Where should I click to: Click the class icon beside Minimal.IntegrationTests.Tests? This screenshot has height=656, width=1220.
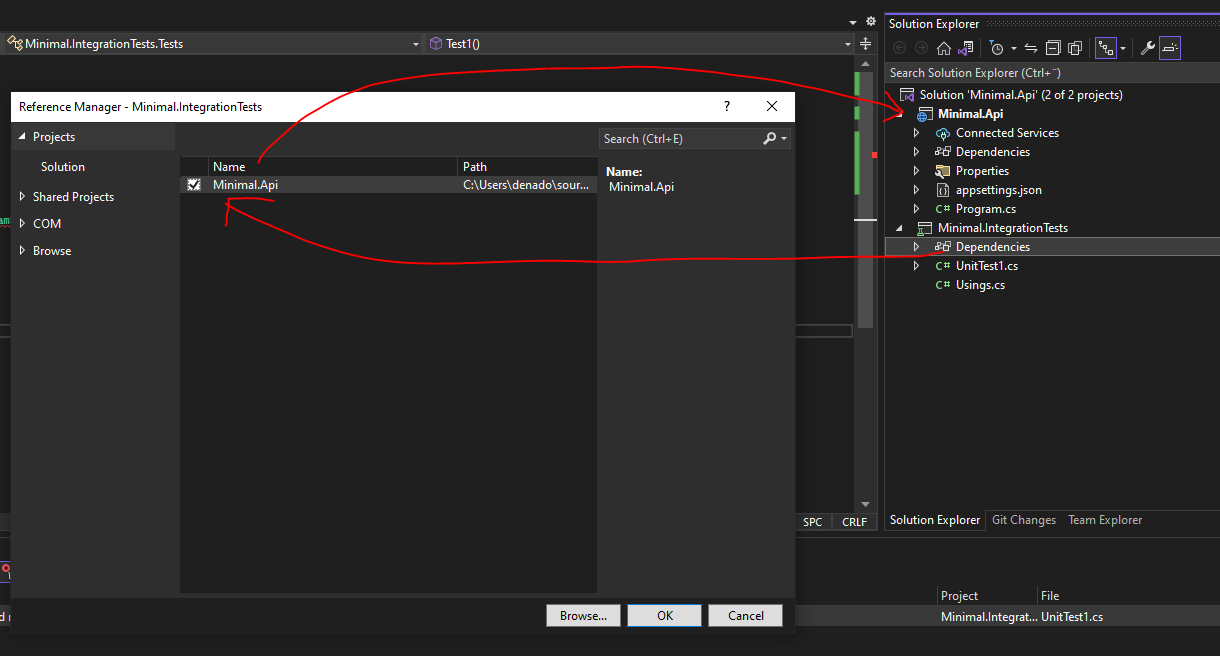click(x=15, y=44)
